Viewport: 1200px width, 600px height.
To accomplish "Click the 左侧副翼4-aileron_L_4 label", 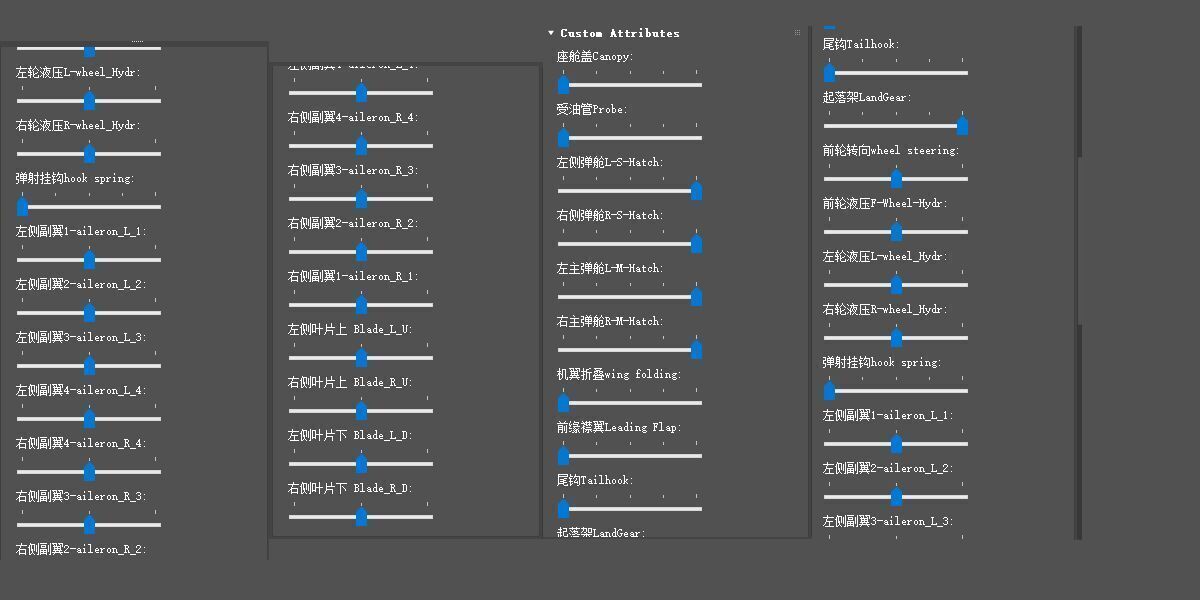I will [x=81, y=391].
